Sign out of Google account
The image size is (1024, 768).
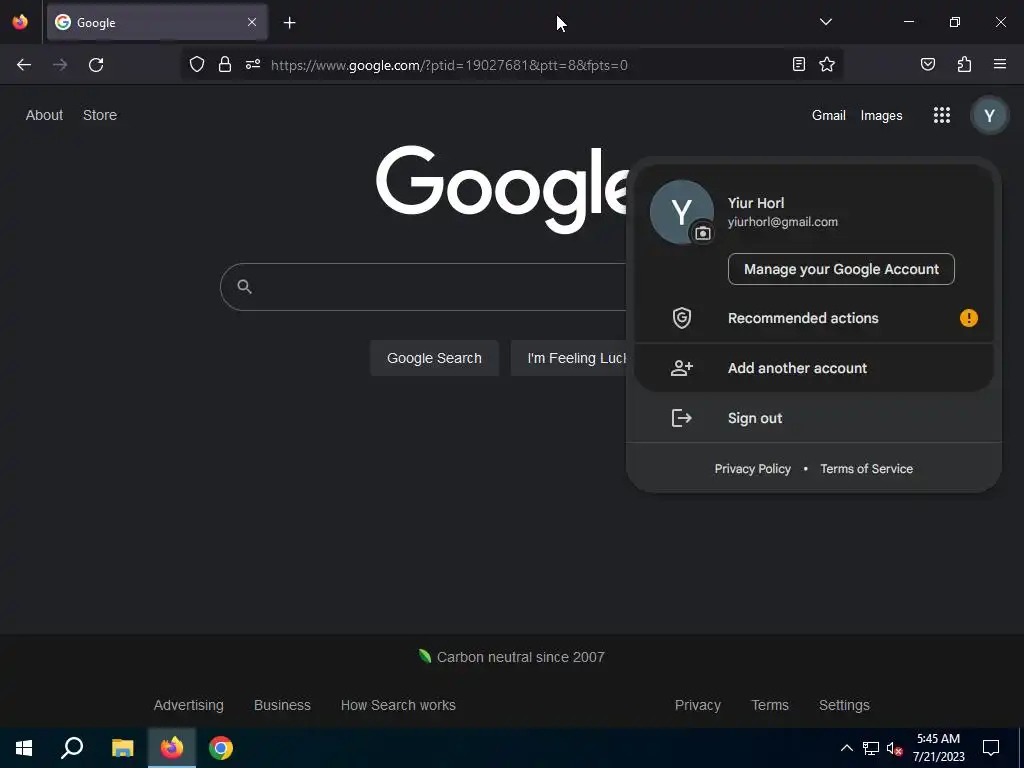pyautogui.click(x=814, y=418)
